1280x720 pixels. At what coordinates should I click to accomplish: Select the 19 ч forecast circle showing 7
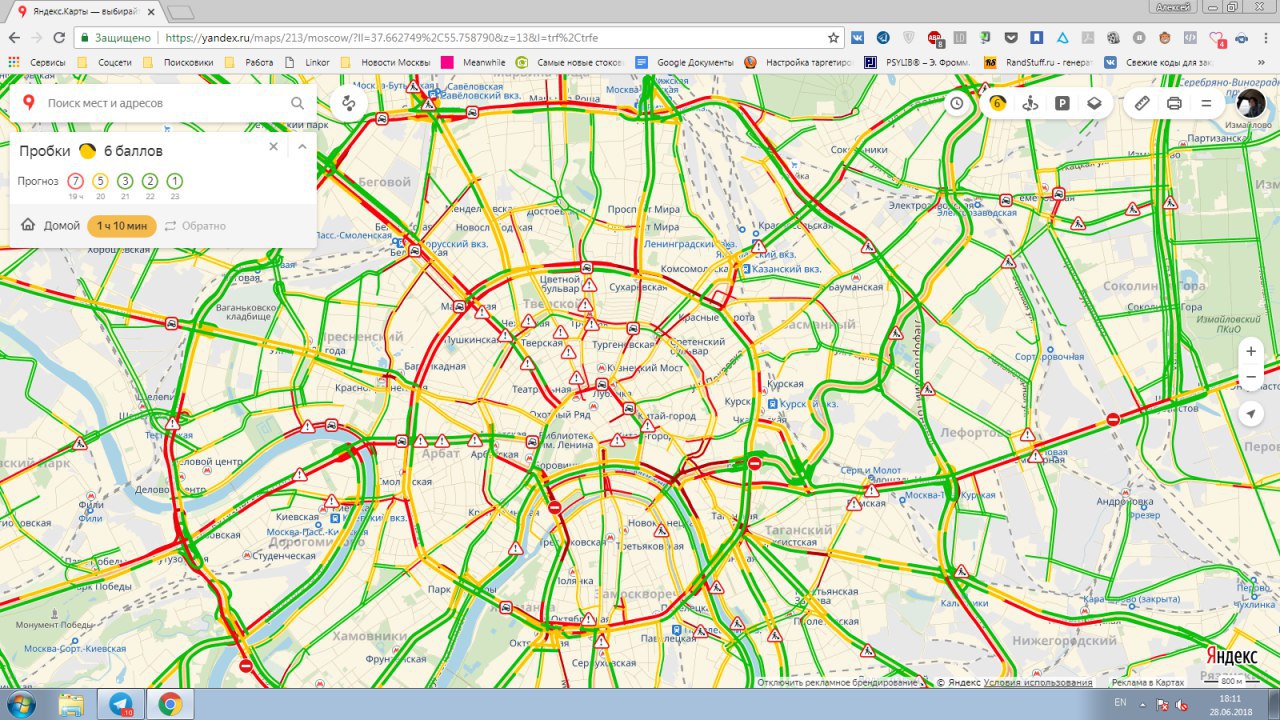click(x=75, y=181)
